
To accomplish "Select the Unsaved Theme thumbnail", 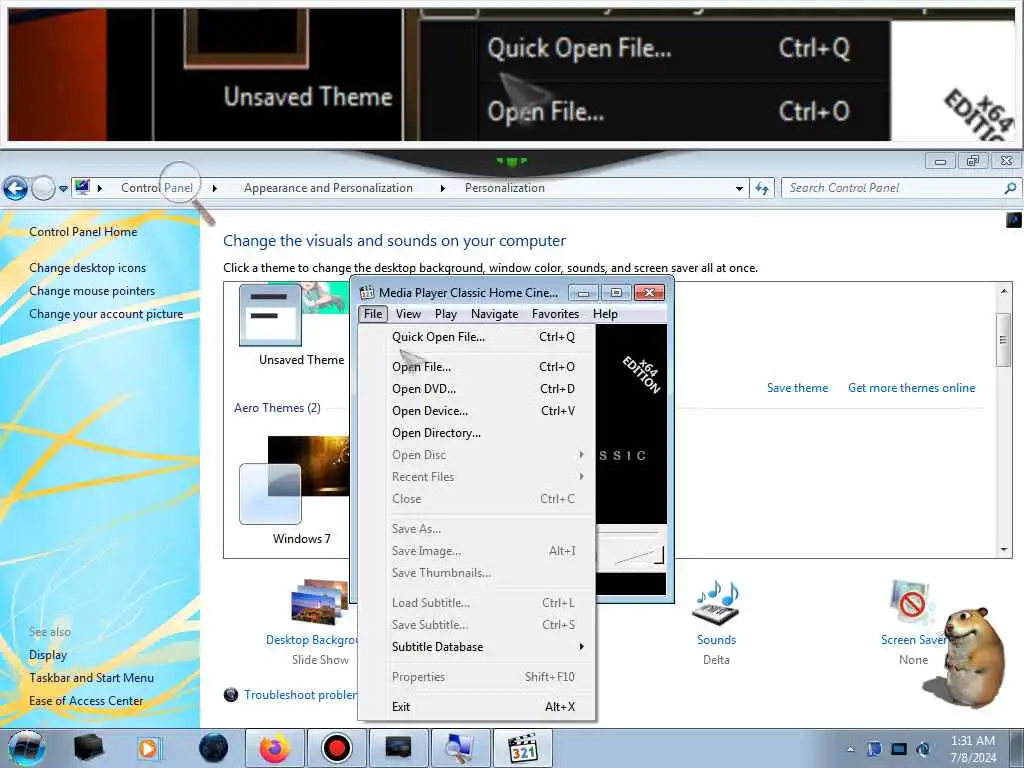I will [270, 315].
